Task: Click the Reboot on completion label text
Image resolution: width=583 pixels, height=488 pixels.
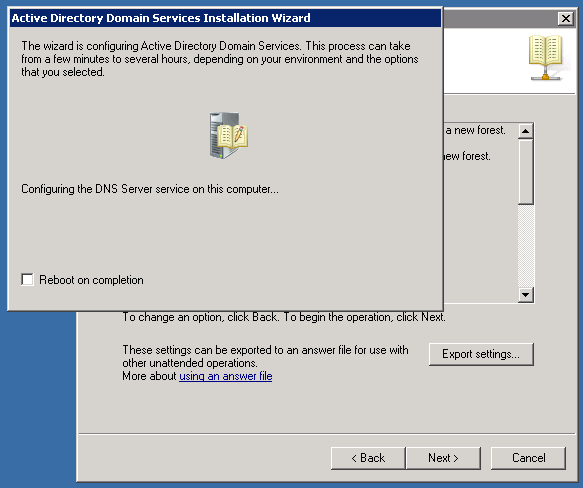Action: 91,280
